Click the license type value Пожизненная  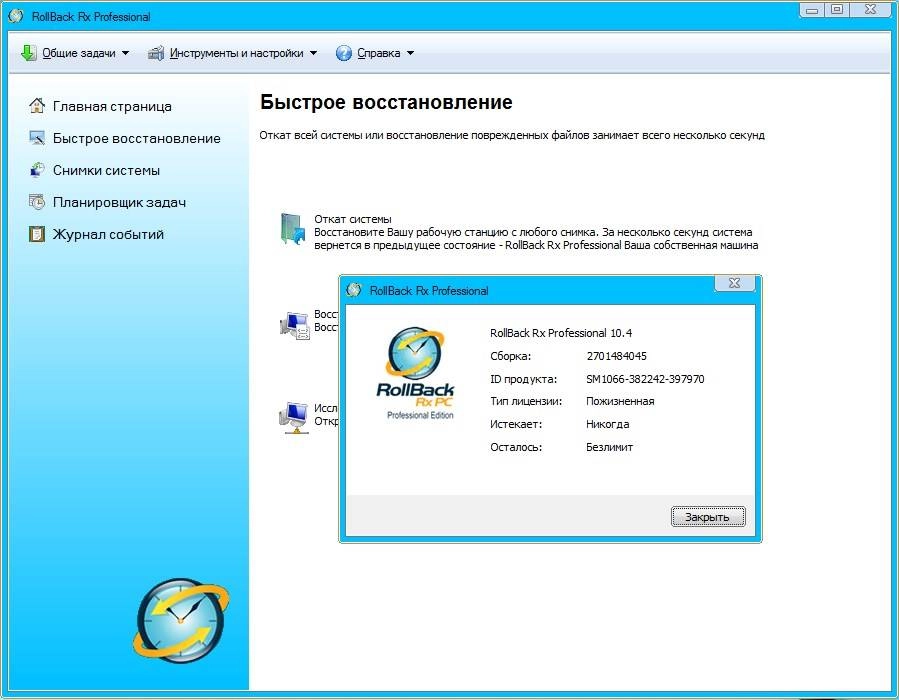coord(620,401)
